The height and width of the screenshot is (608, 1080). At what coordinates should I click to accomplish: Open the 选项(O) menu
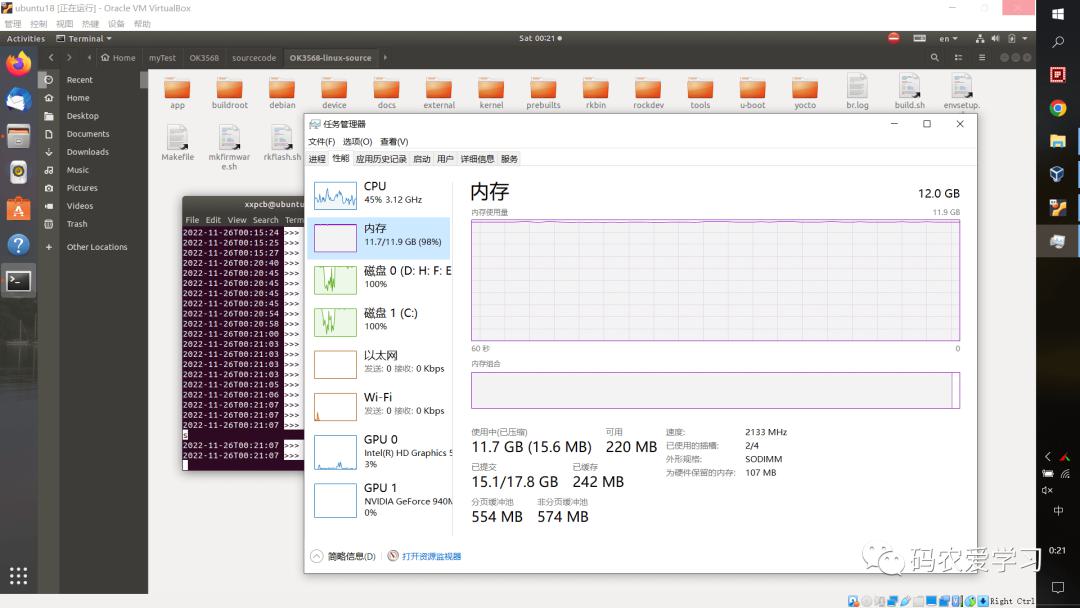tap(357, 142)
